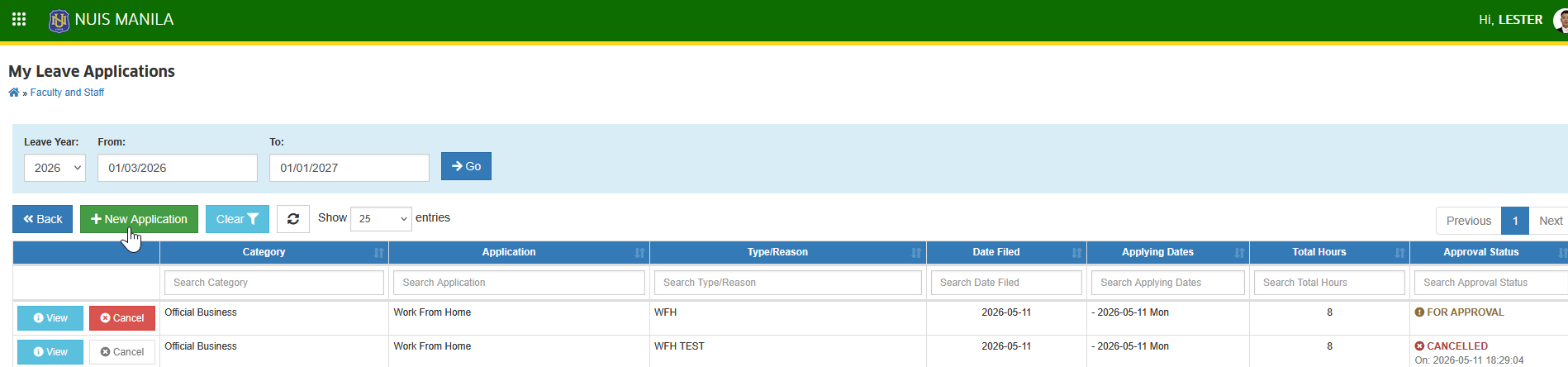The height and width of the screenshot is (367, 1568).
Task: Cancel the WFH leave application row
Action: pos(122,318)
